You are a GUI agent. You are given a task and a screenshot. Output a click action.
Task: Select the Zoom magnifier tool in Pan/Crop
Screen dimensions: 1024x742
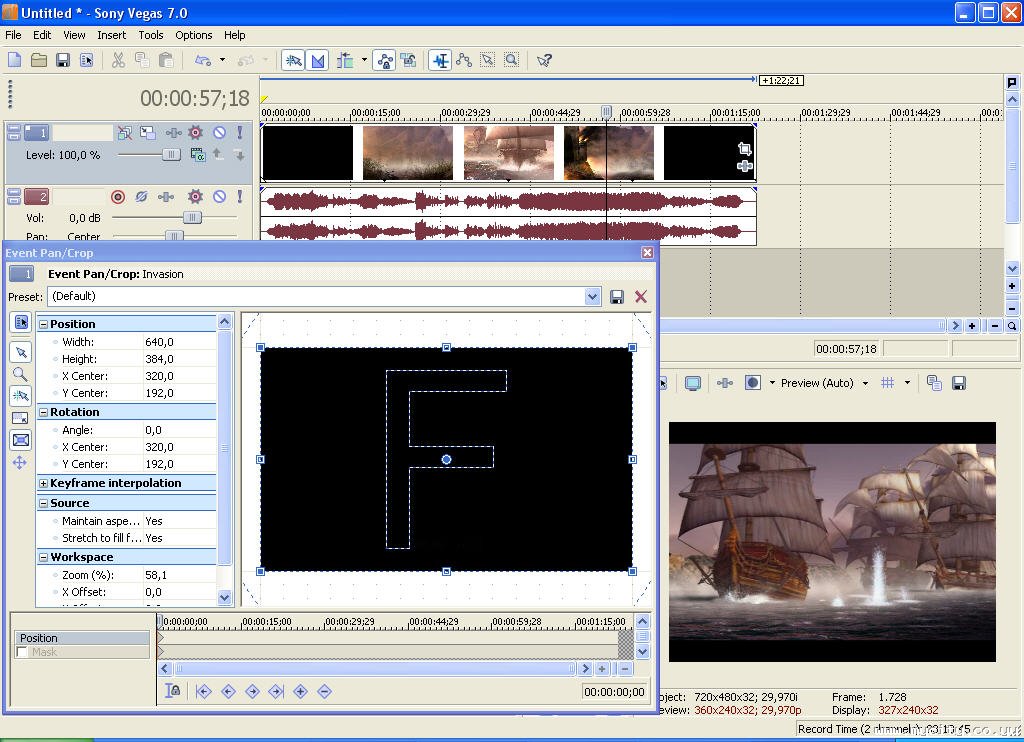coord(20,374)
